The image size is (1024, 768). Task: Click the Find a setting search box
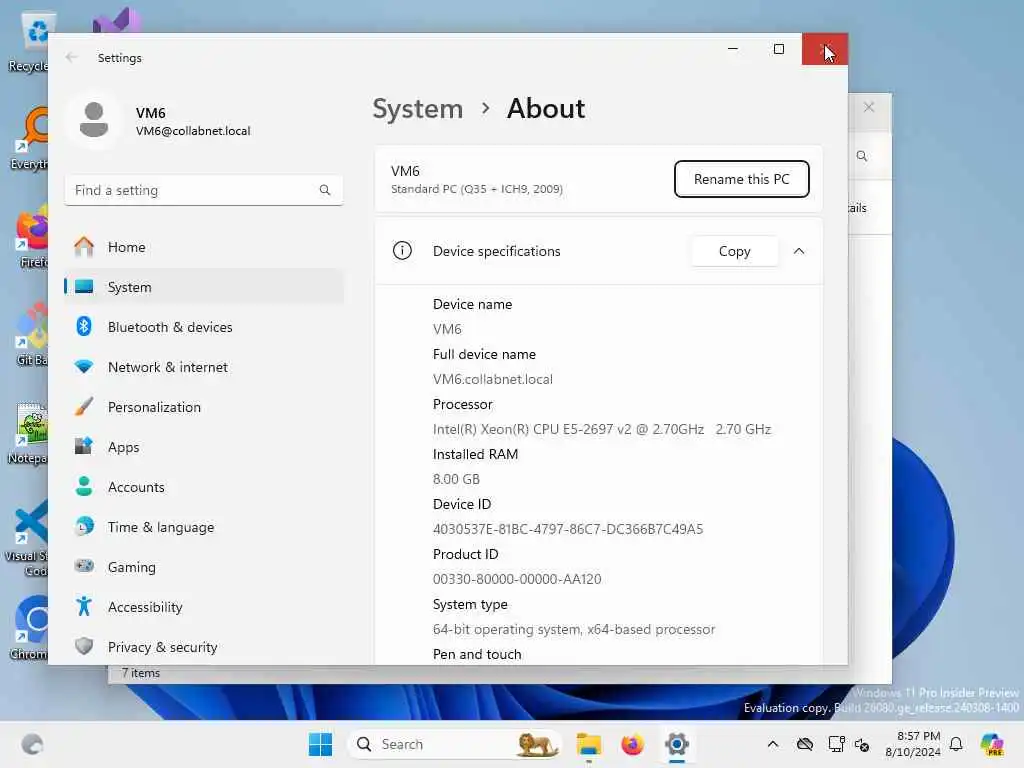click(x=204, y=190)
